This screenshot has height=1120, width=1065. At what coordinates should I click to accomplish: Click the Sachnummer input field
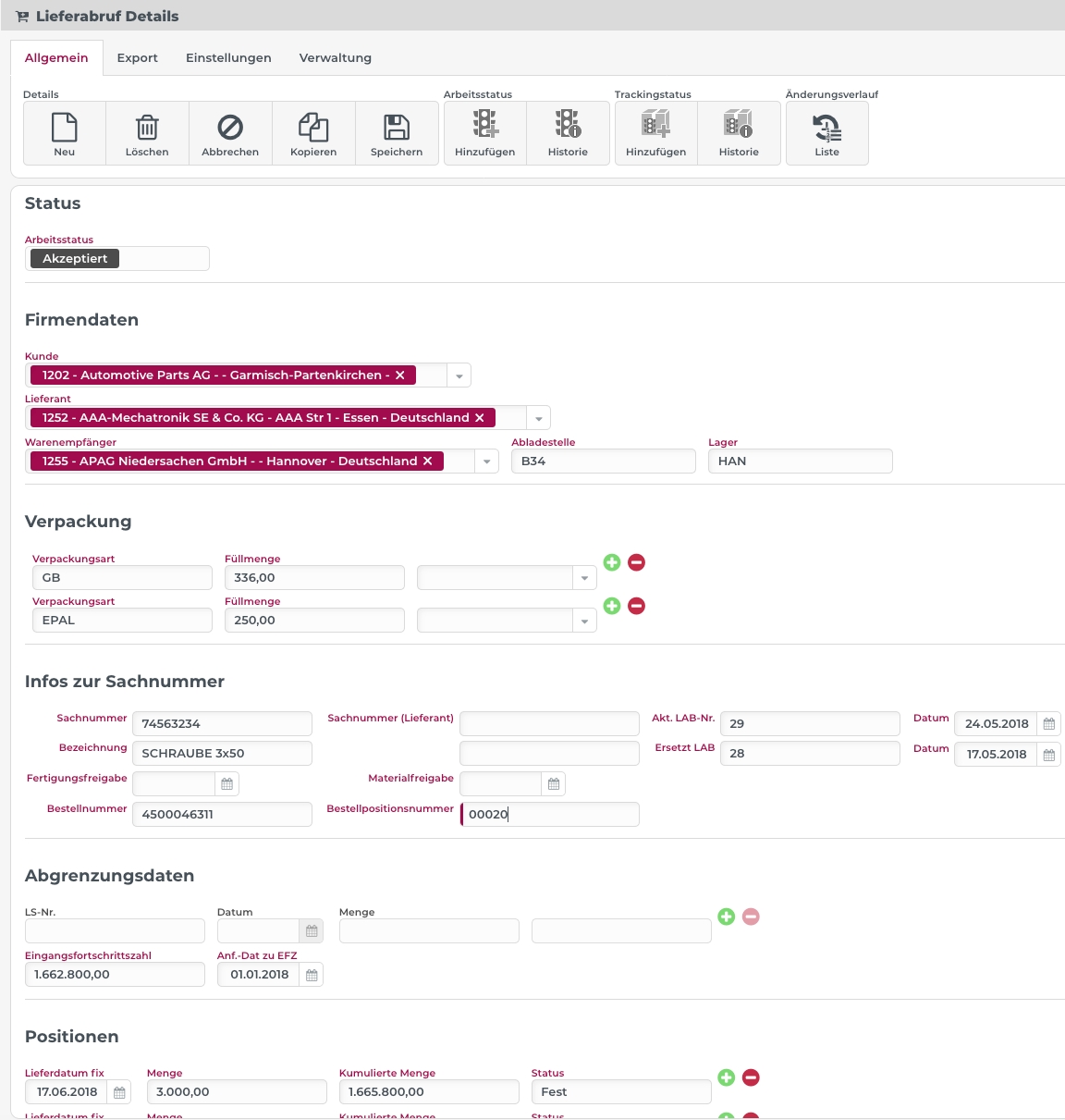pyautogui.click(x=222, y=724)
